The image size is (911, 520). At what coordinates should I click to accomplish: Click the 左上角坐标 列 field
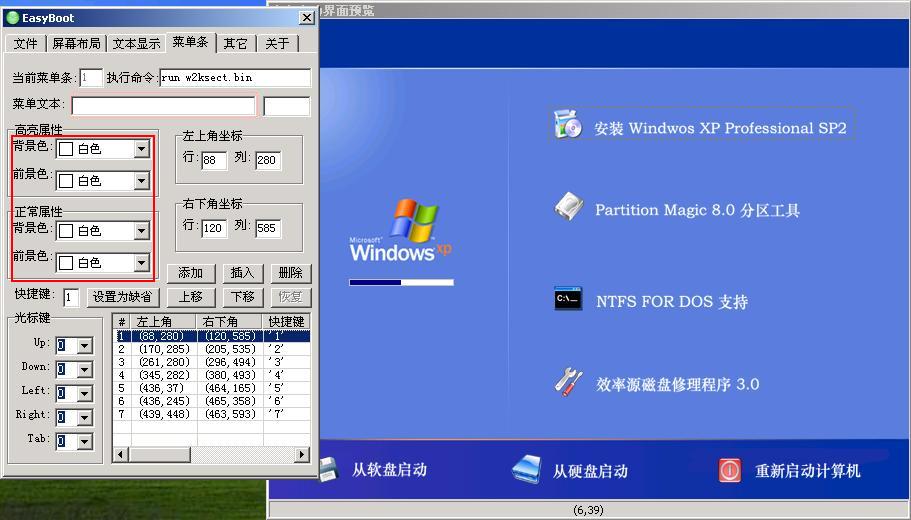[x=268, y=160]
